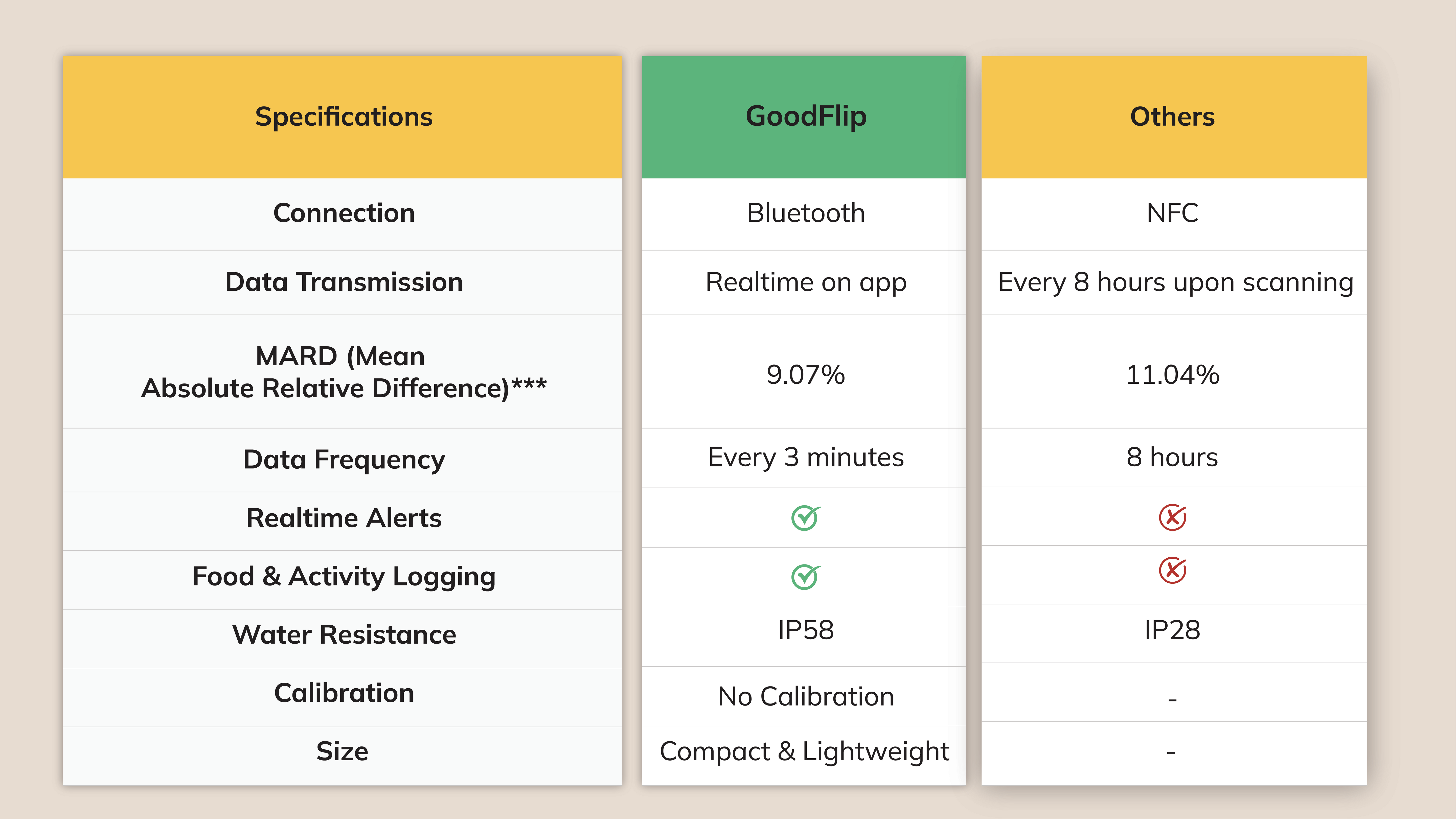Select the Every 3 minutes cell
This screenshot has width=1456, height=819.
click(x=805, y=457)
